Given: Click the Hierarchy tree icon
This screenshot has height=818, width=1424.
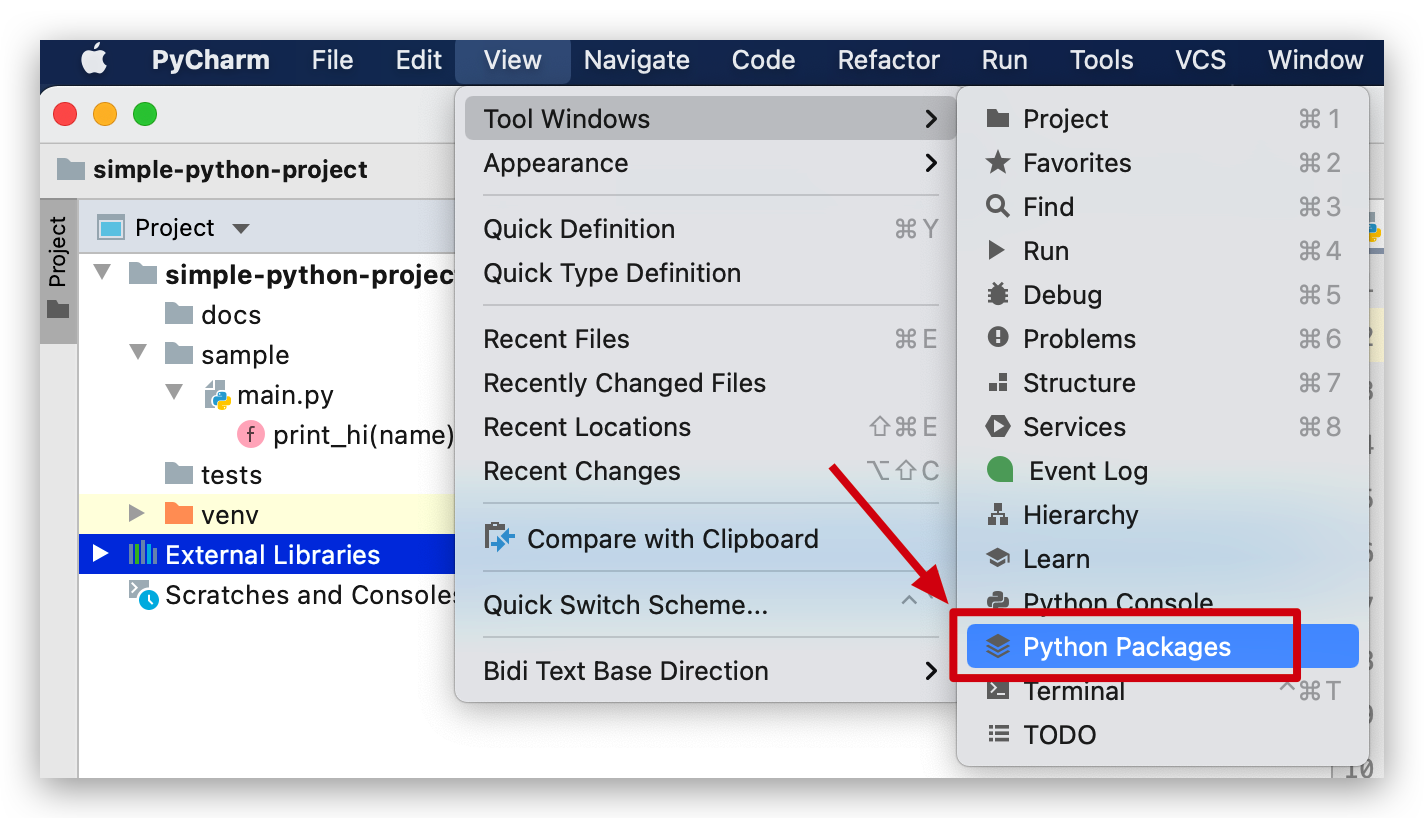Looking at the screenshot, I should click(997, 515).
